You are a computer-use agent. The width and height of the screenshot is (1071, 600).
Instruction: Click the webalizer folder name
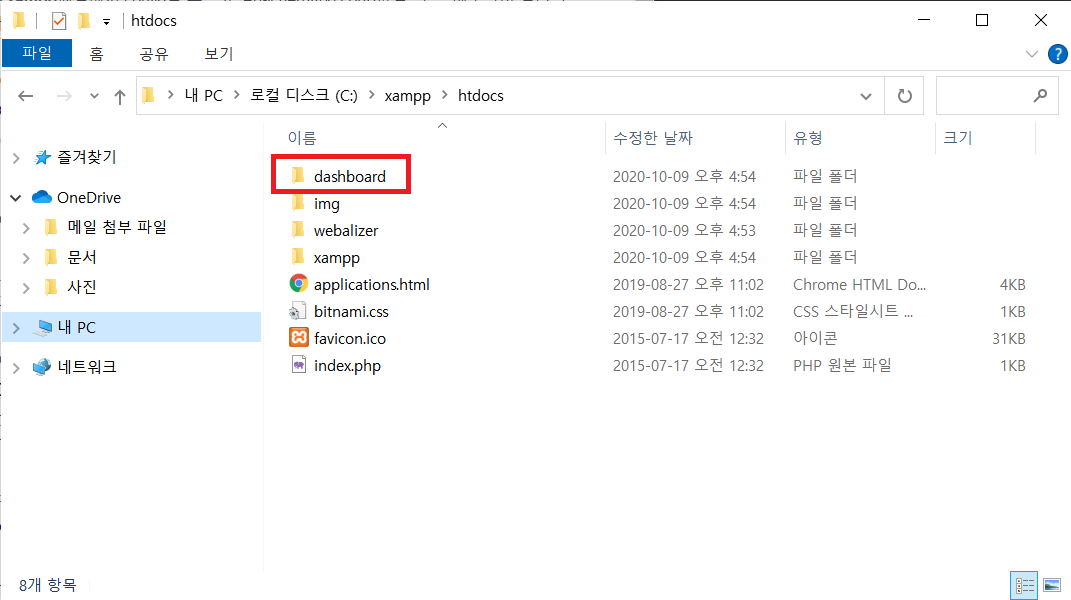tap(346, 231)
